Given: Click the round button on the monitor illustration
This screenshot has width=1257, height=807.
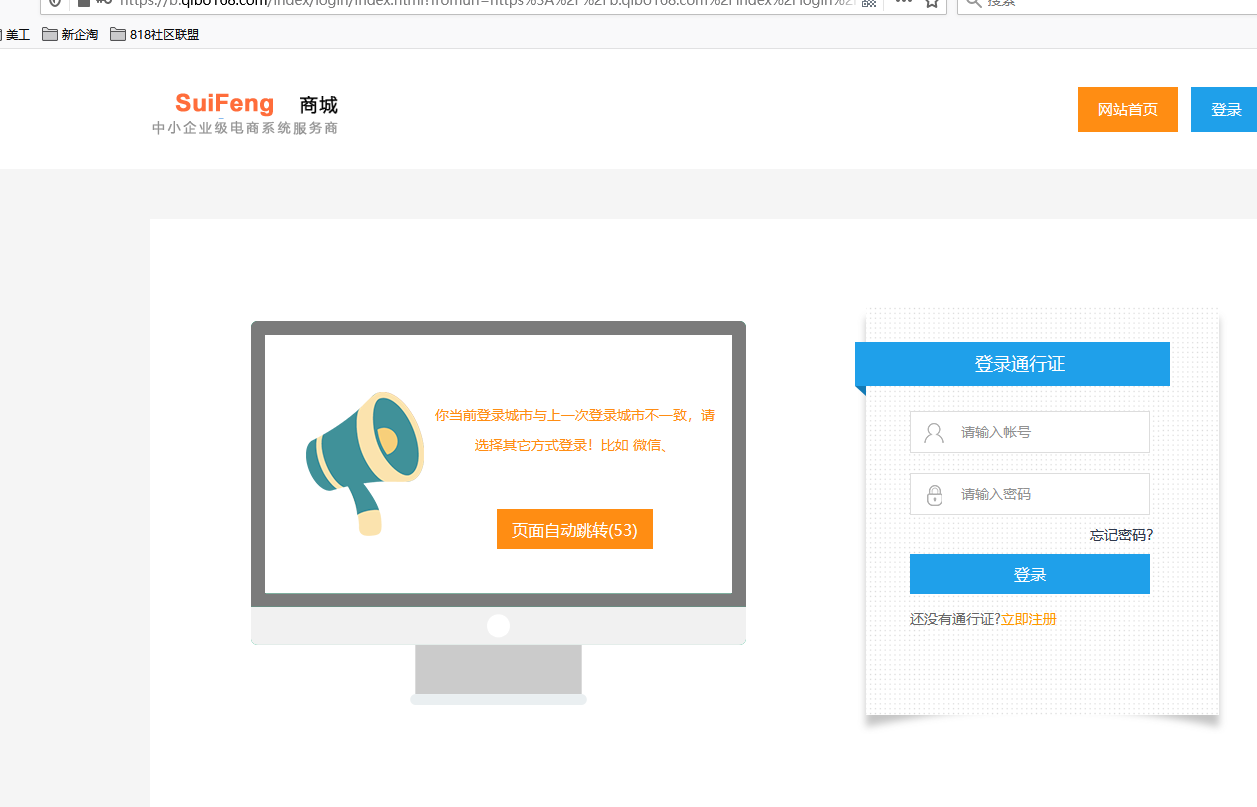Looking at the screenshot, I should (x=498, y=626).
